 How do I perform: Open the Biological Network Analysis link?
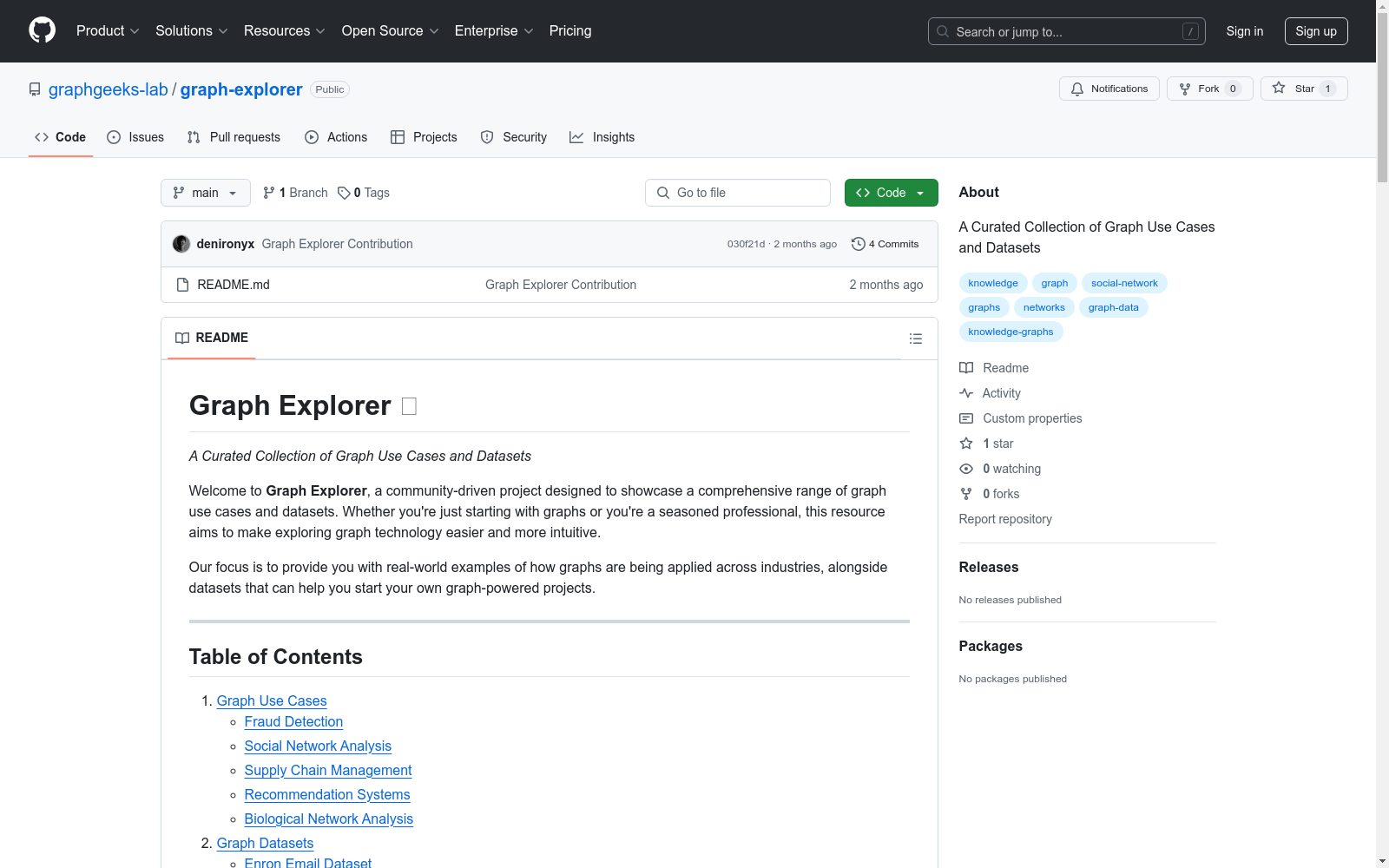[x=329, y=819]
